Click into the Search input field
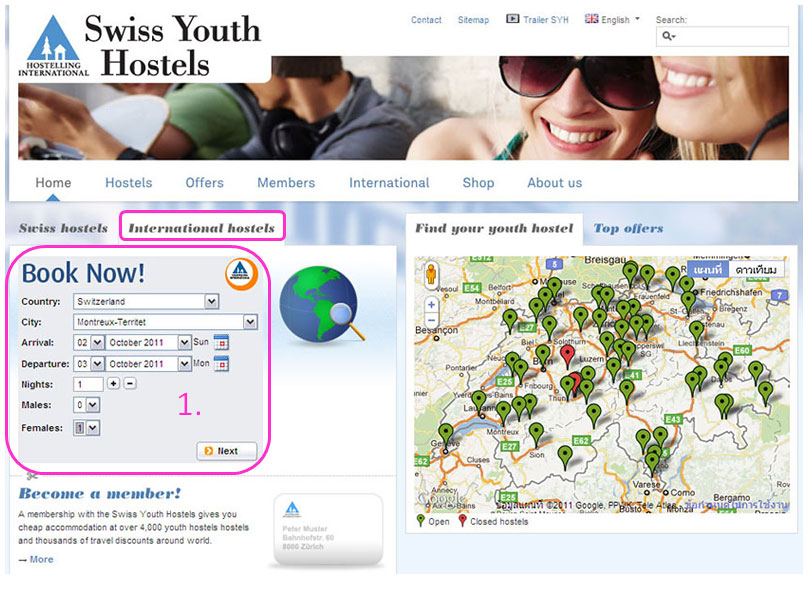 (722, 36)
